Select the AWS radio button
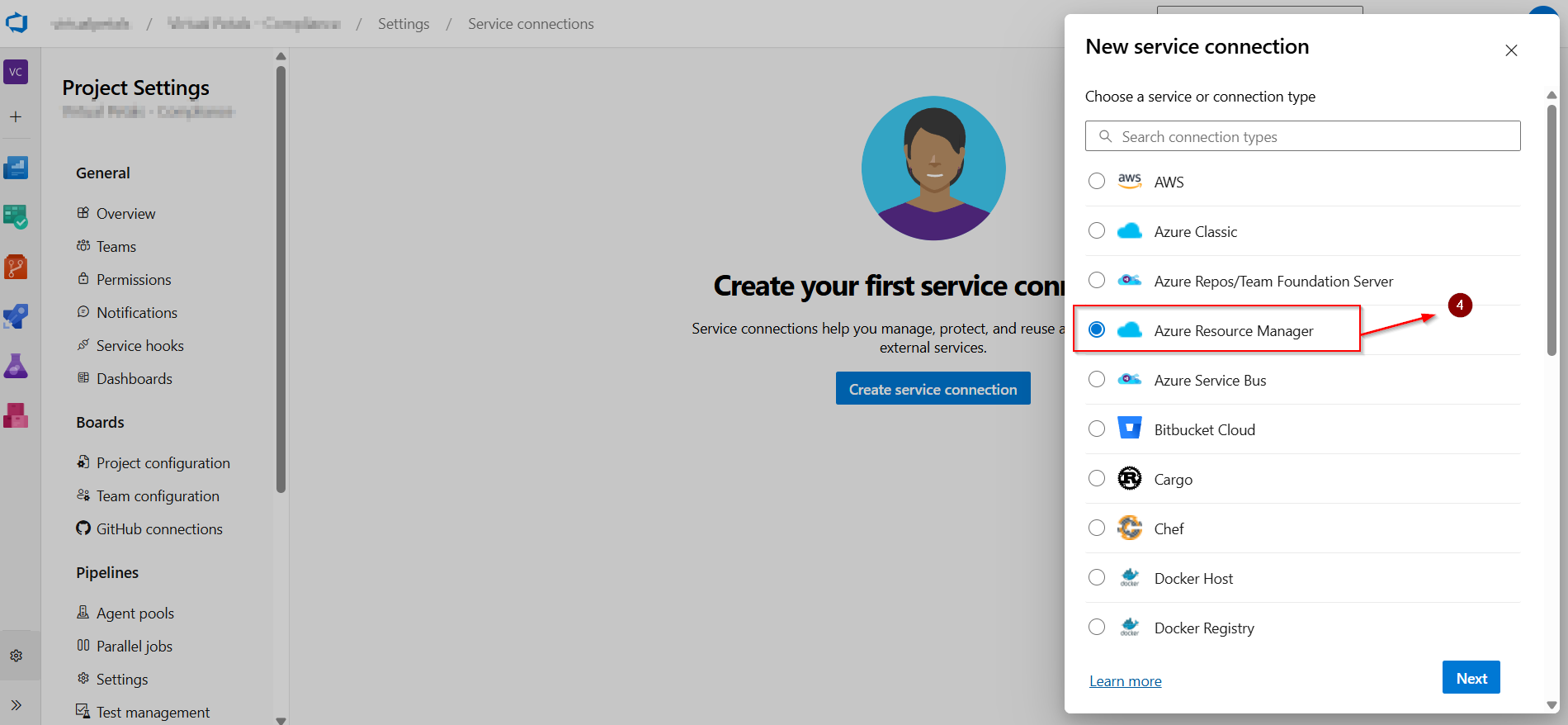Viewport: 1568px width, 725px height. click(x=1097, y=181)
